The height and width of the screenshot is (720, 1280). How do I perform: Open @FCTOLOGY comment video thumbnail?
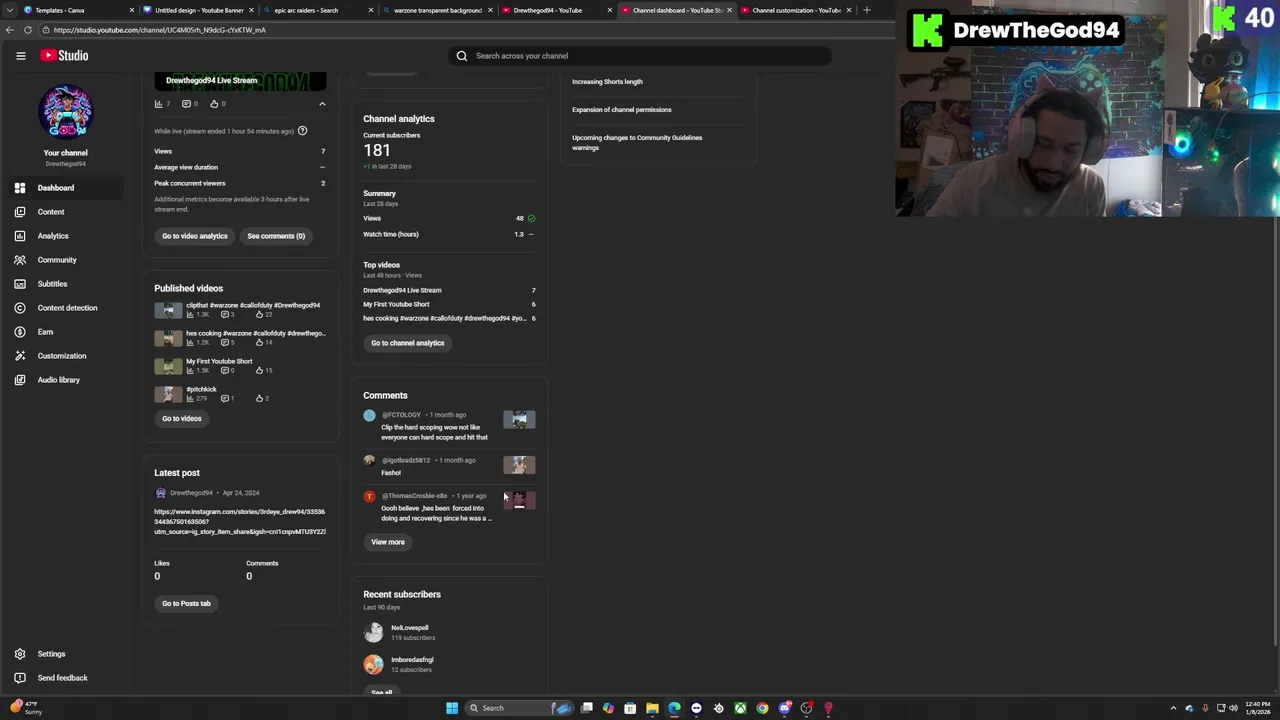(x=519, y=419)
